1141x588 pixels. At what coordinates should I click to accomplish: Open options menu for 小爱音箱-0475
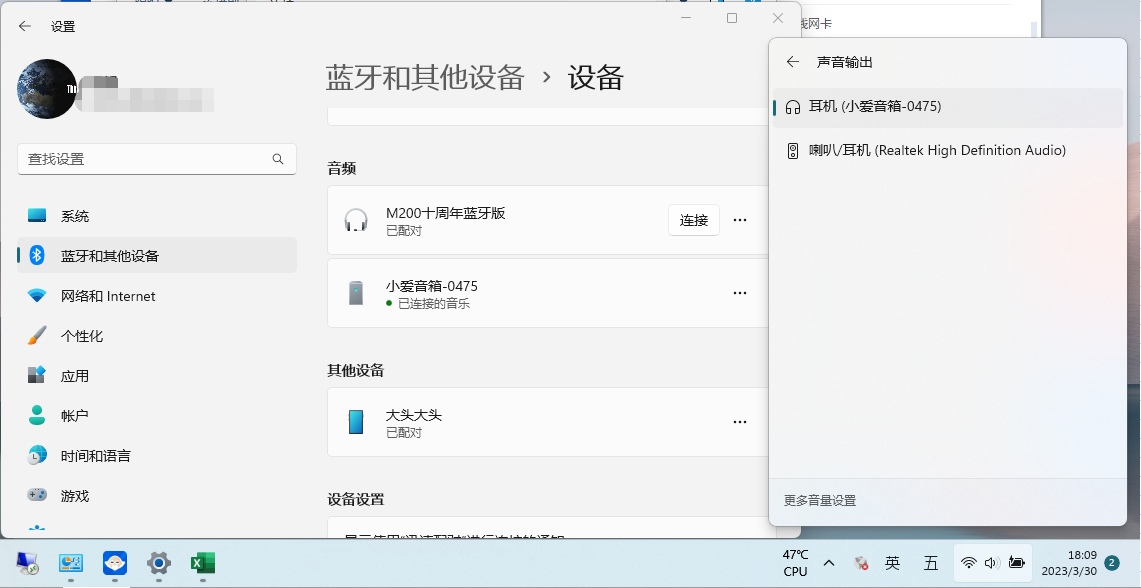click(x=740, y=292)
